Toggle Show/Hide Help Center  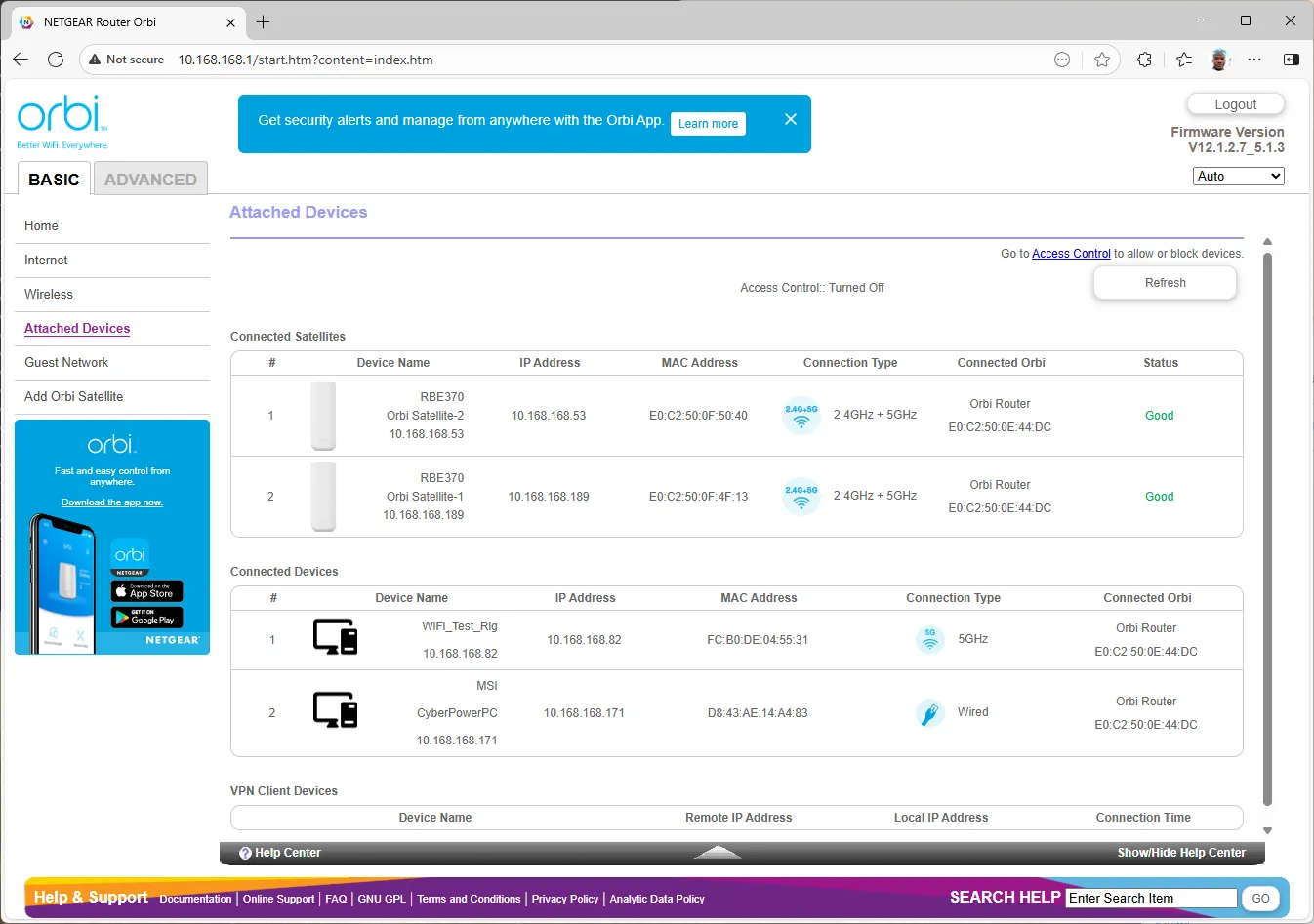1181,853
